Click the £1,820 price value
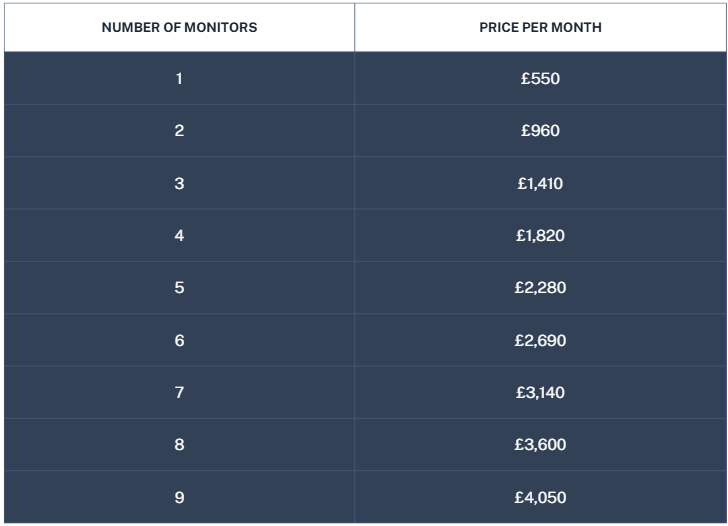 click(540, 235)
